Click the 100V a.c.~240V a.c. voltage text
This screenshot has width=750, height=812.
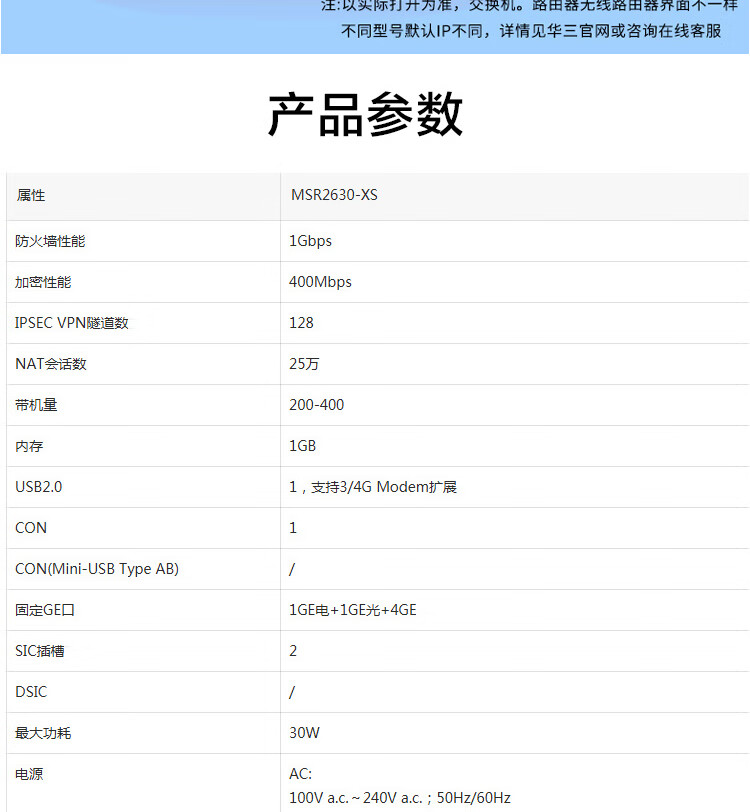point(357,798)
